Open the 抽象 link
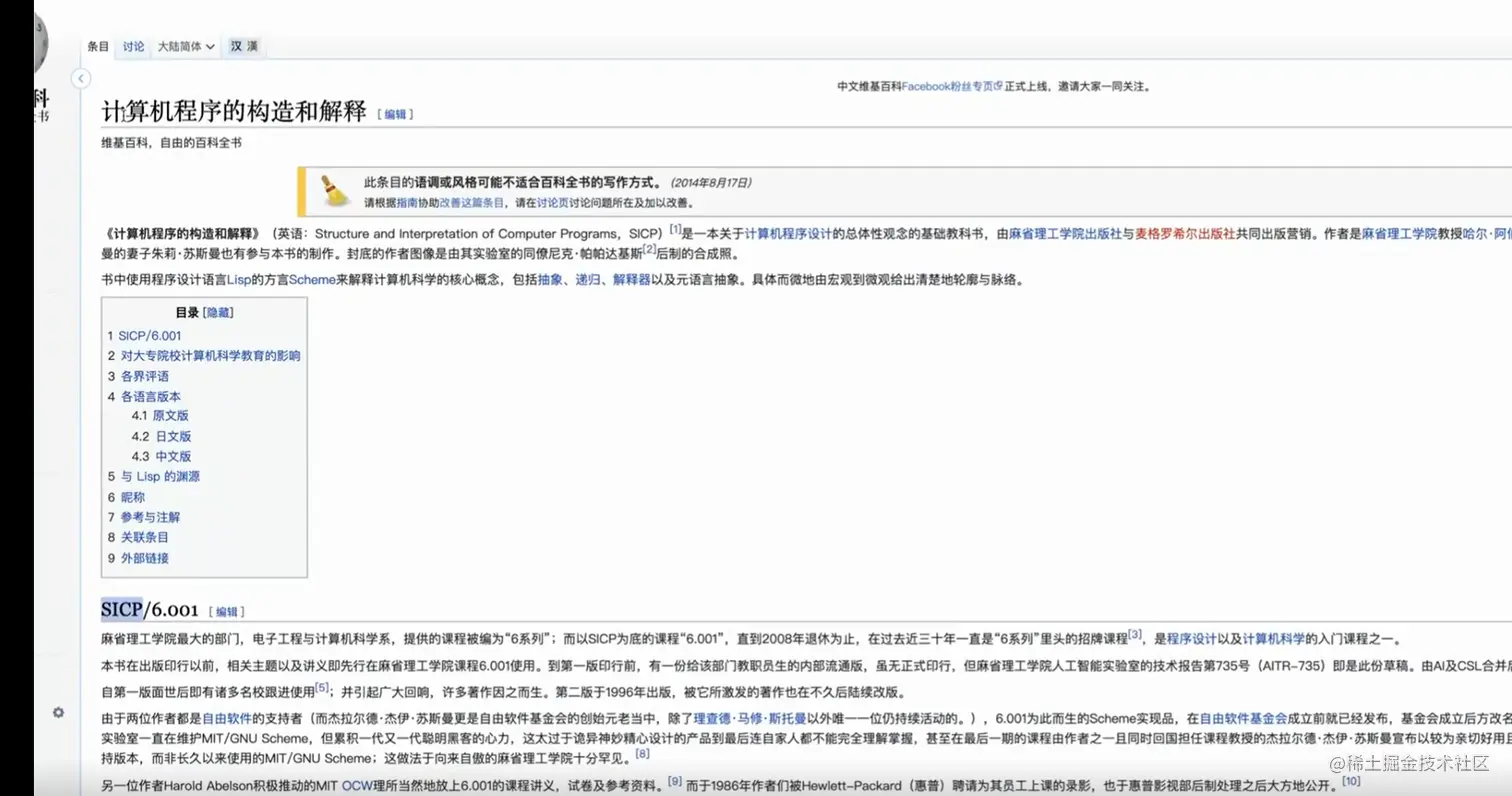This screenshot has width=1512, height=796. click(x=550, y=280)
